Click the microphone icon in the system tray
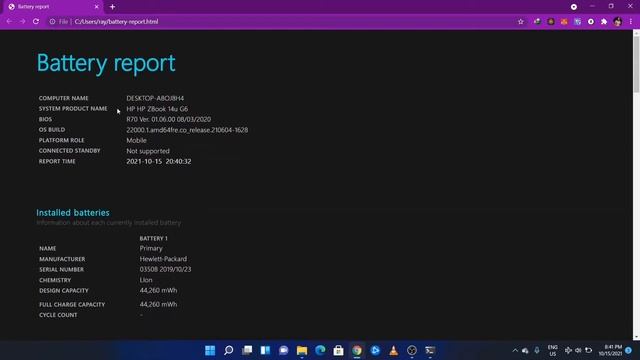This screenshot has height=360, width=640. pos(537,350)
